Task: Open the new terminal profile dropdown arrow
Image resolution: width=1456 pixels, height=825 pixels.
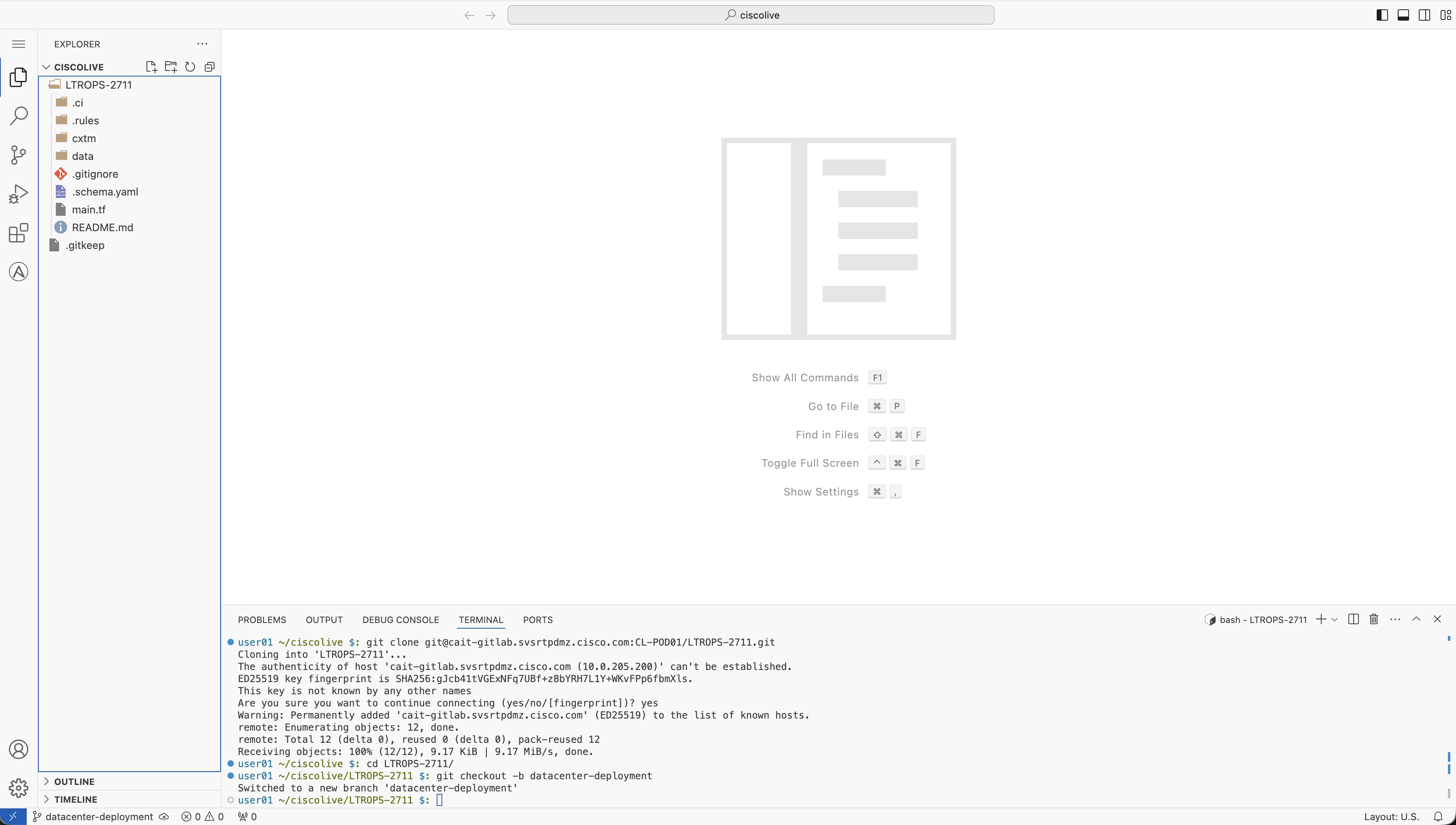Action: point(1335,619)
